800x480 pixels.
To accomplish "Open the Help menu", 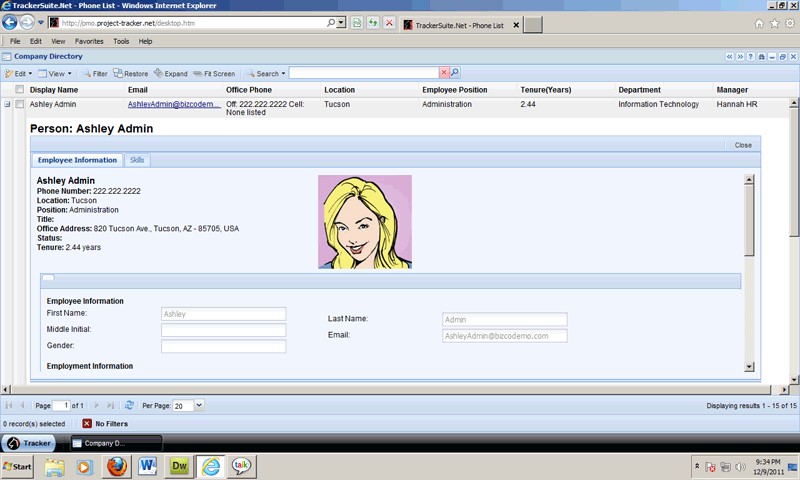I will pos(145,41).
